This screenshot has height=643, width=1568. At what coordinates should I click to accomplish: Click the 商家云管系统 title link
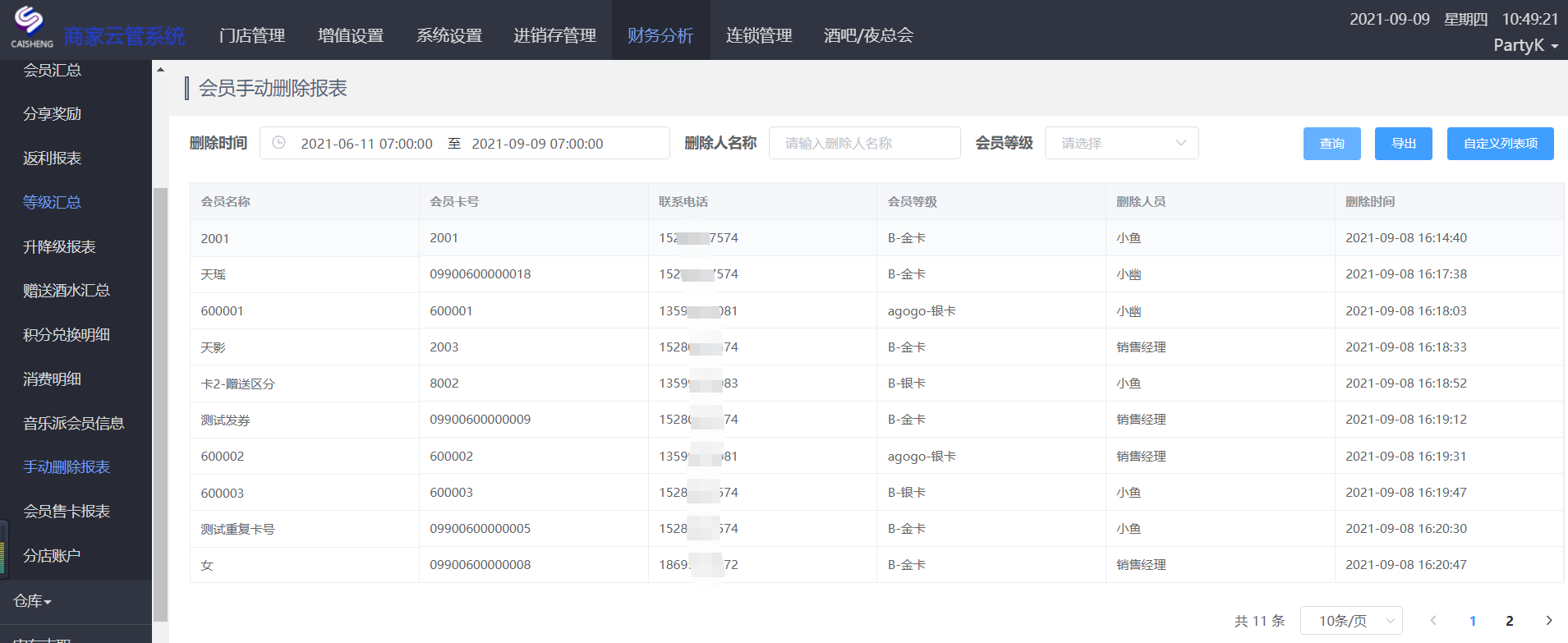point(125,36)
